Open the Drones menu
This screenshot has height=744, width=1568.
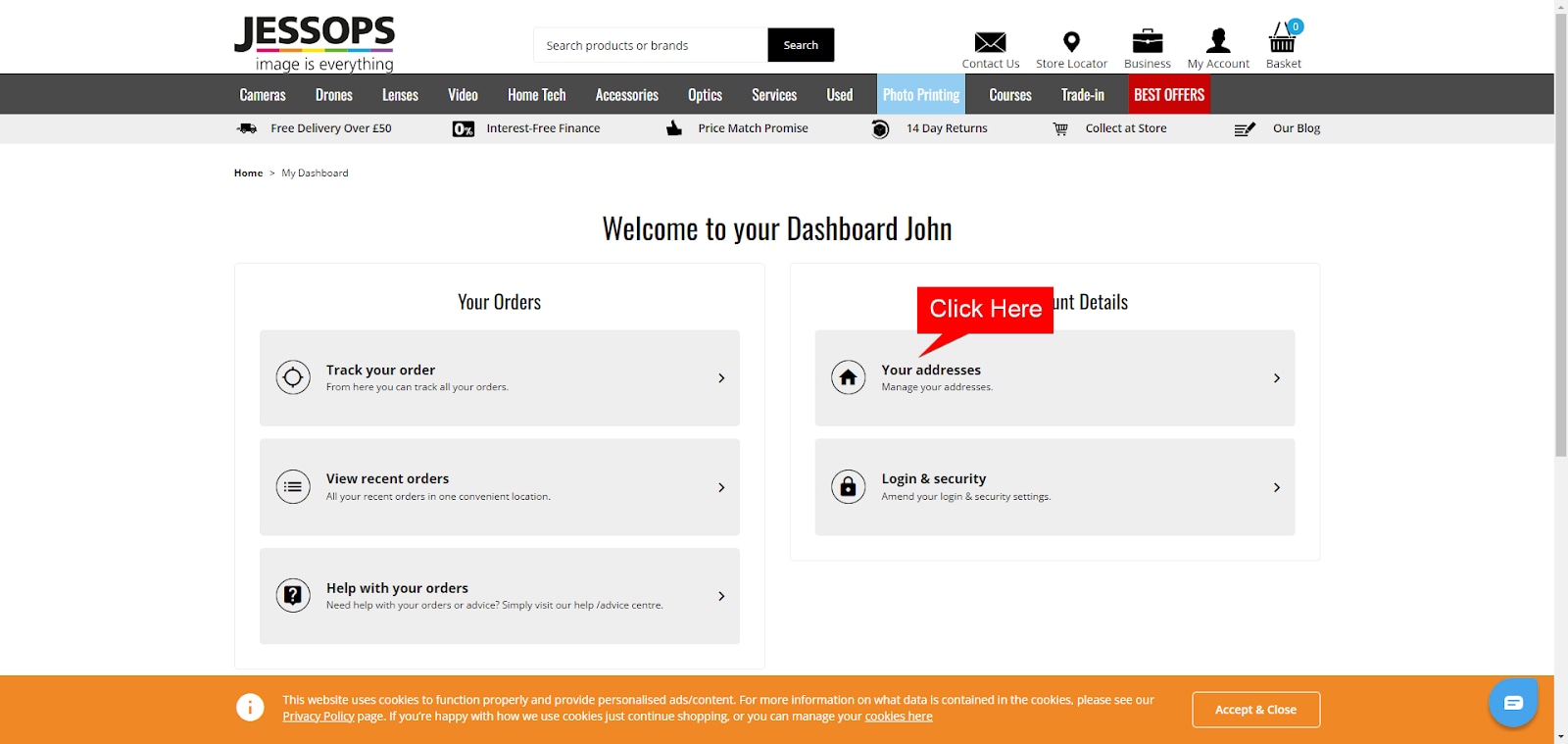[x=334, y=95]
